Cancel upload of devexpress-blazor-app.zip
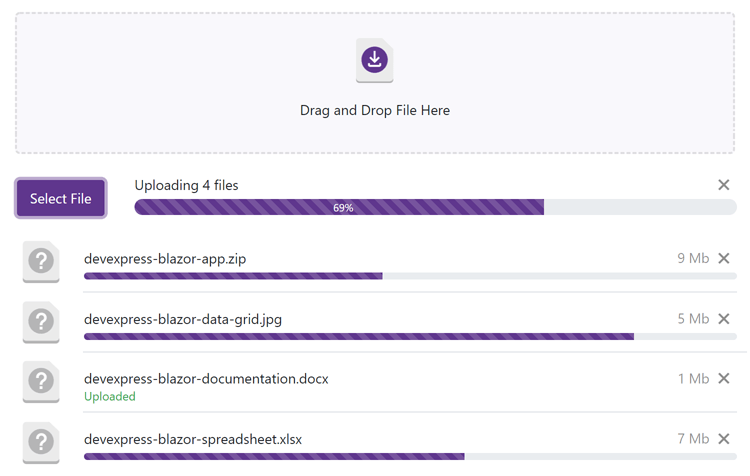This screenshot has height=476, width=750. point(724,259)
